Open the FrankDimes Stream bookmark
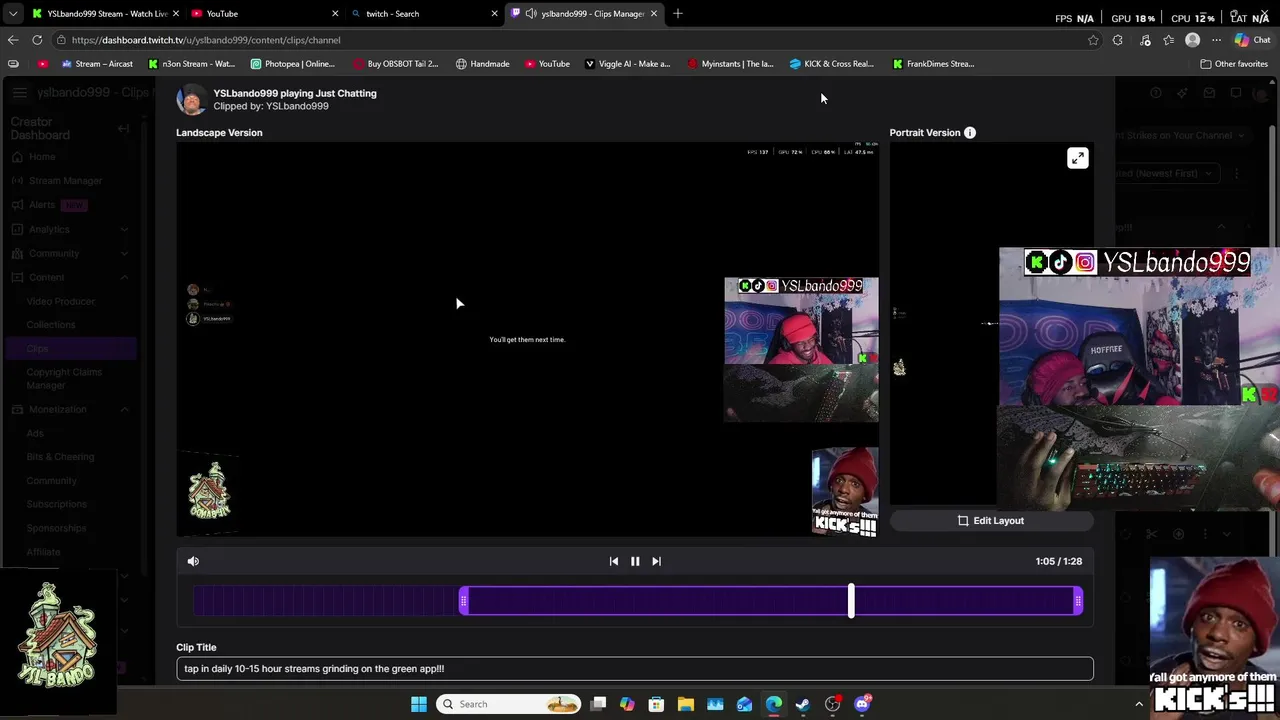This screenshot has width=1280, height=720. point(933,64)
